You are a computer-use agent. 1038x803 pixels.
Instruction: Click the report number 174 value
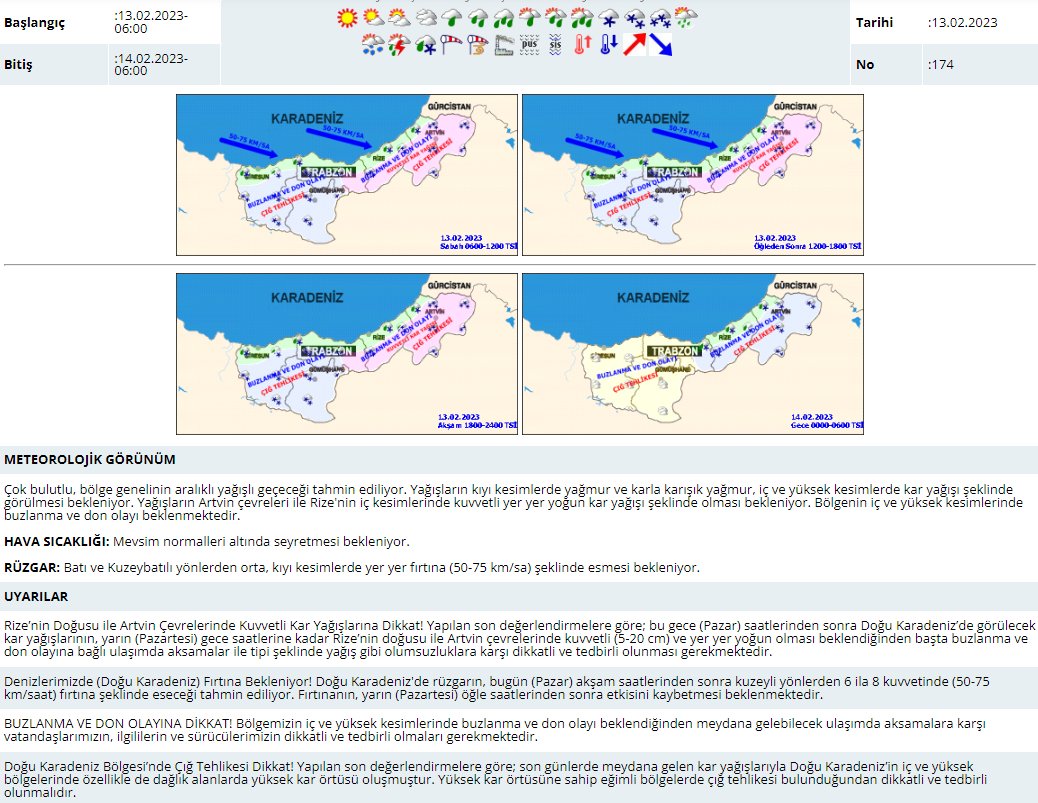pos(939,65)
